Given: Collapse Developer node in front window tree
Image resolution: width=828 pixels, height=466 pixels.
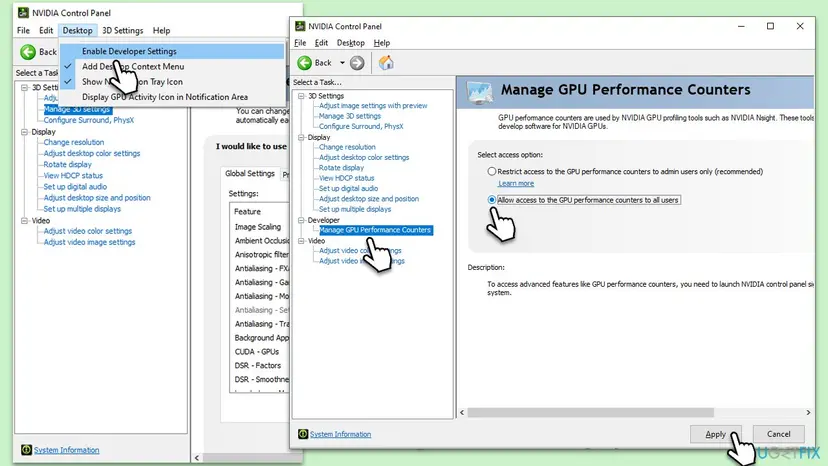Looking at the screenshot, I should point(301,220).
